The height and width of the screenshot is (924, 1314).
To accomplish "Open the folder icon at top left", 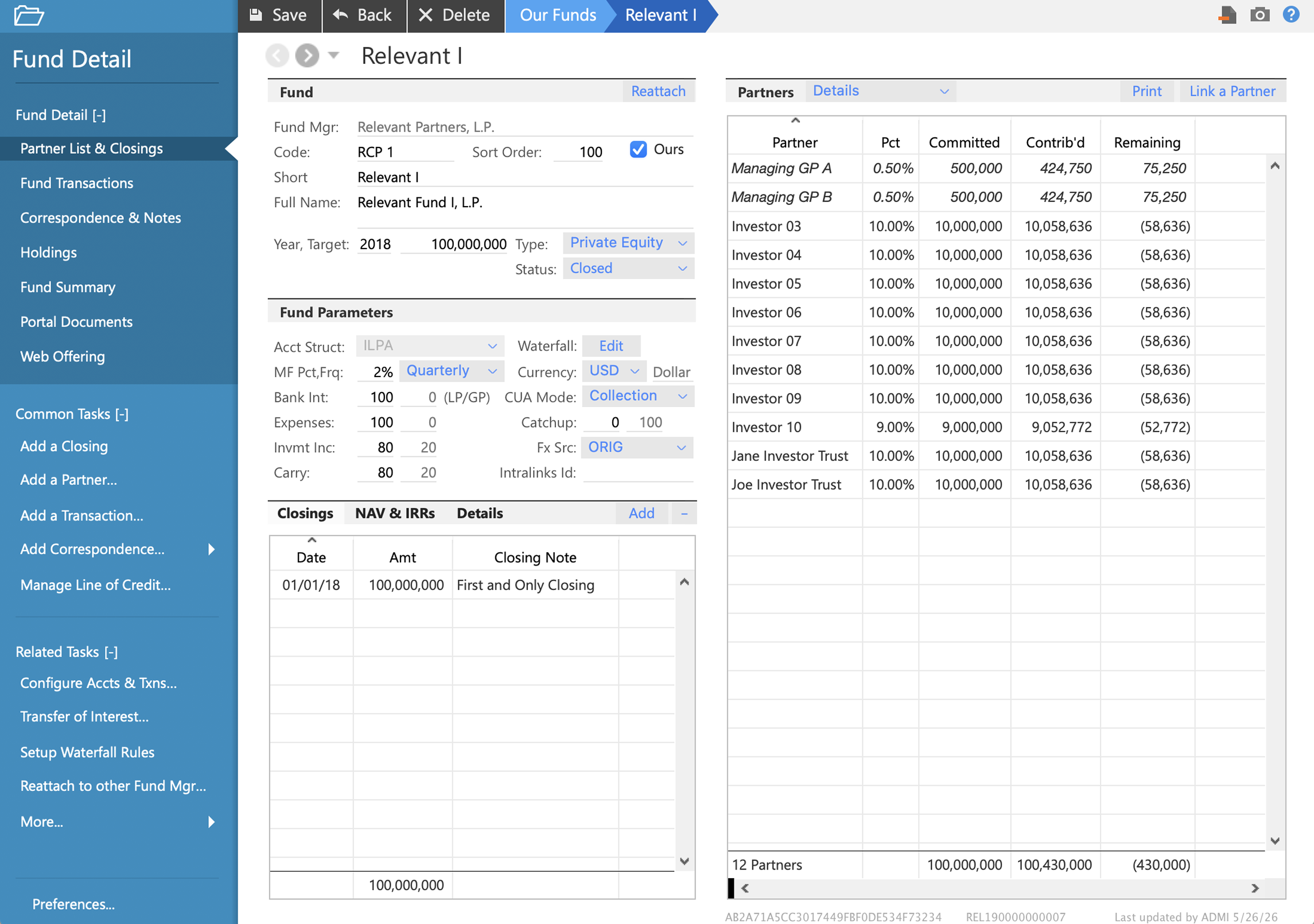I will pyautogui.click(x=29, y=15).
